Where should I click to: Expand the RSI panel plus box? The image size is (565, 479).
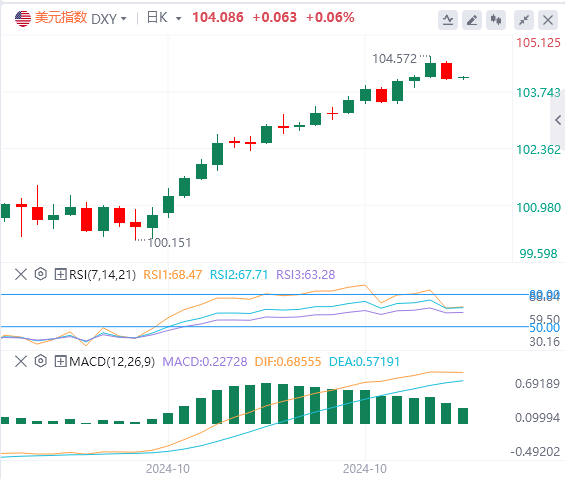click(x=60, y=275)
